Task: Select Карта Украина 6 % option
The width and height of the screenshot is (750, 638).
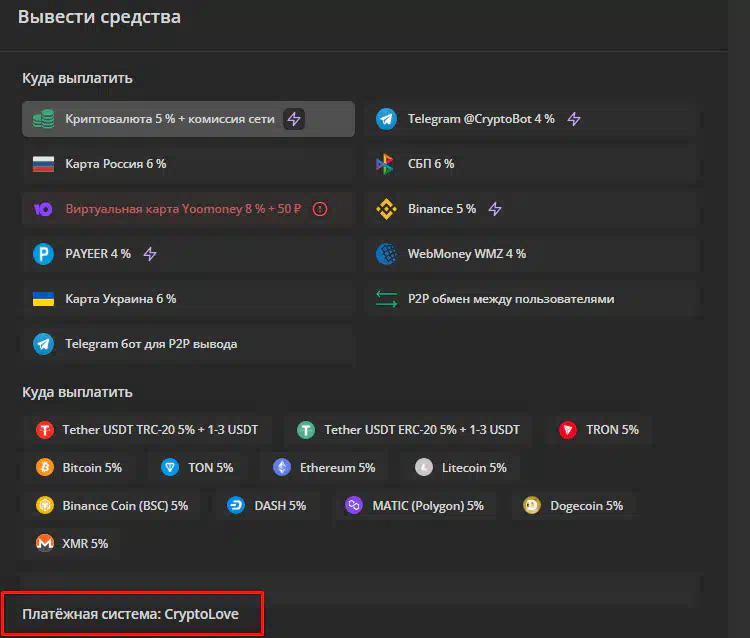Action: point(188,299)
